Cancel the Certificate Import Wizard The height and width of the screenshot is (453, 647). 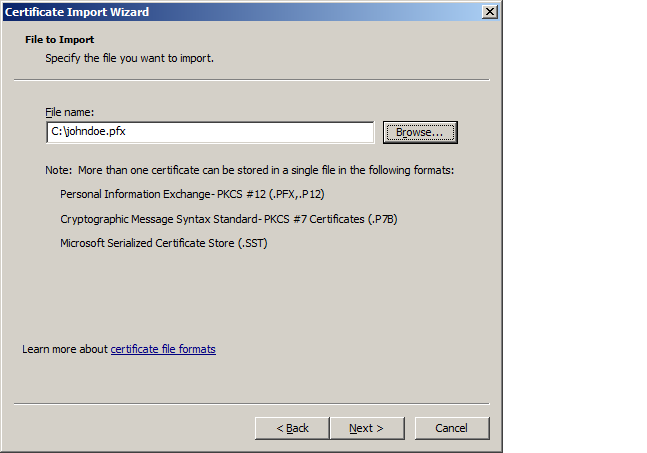(452, 428)
